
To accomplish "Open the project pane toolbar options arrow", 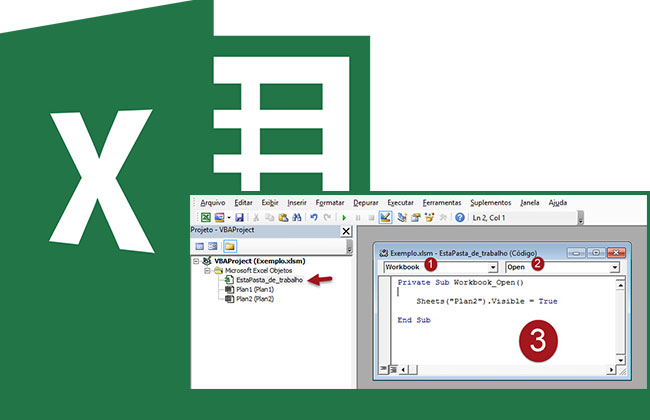I will [349, 247].
